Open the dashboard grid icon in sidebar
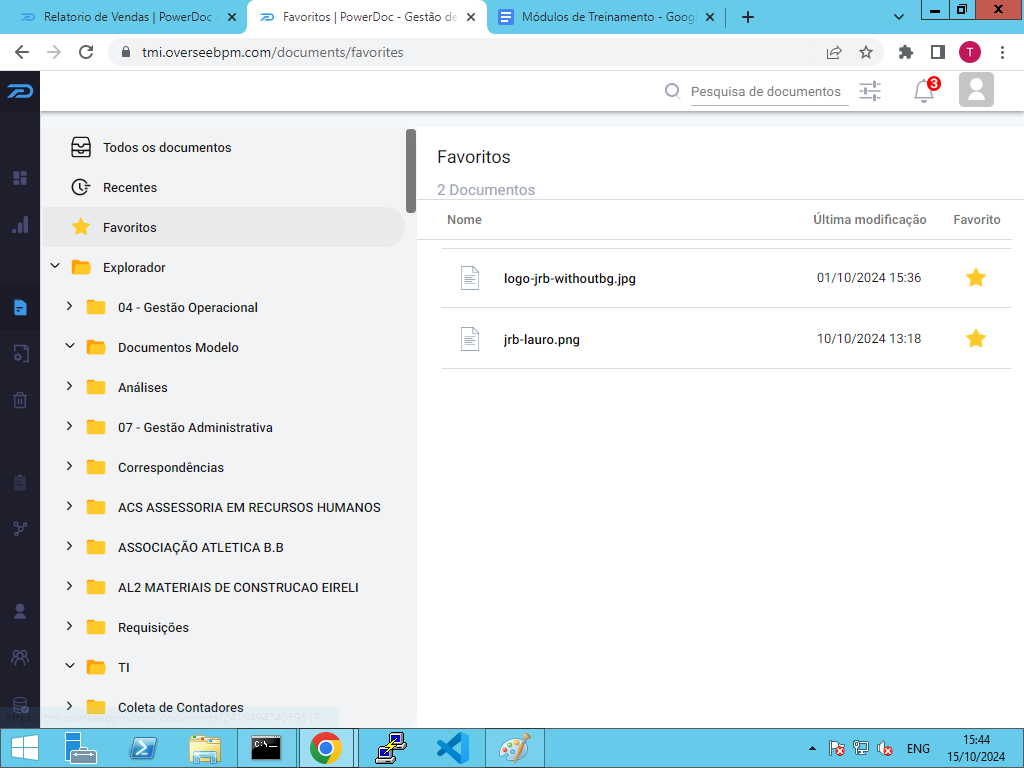Screen dimensions: 1024x768 pos(20,178)
